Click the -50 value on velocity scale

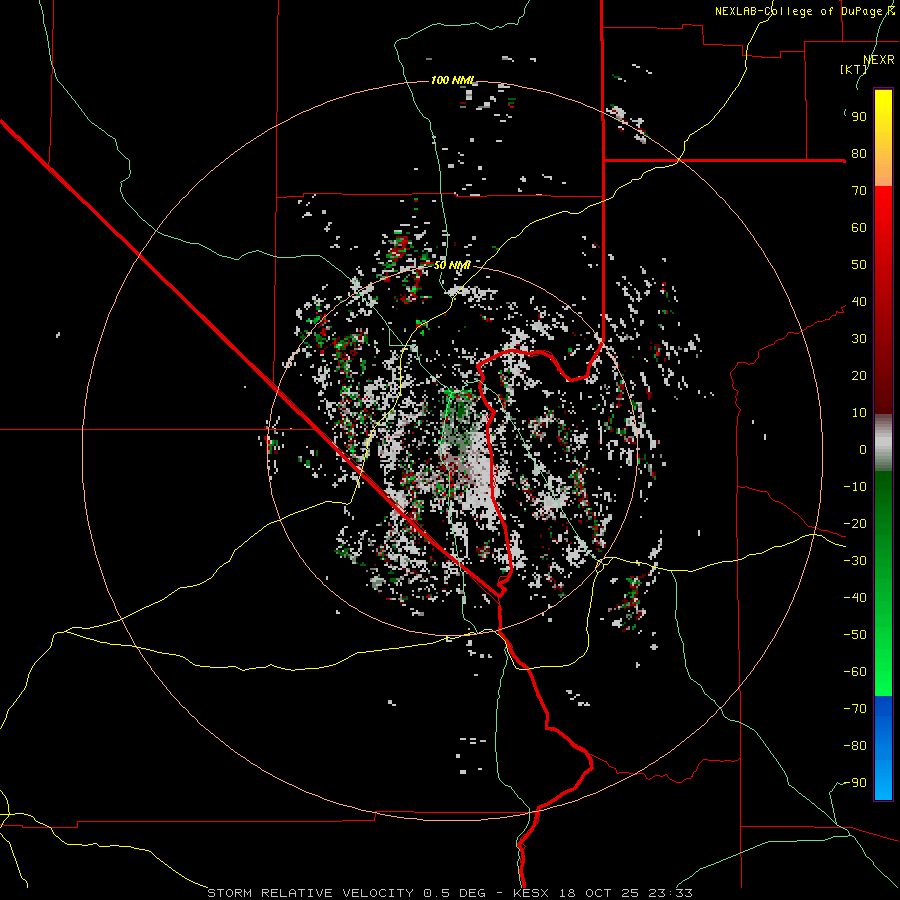point(855,635)
